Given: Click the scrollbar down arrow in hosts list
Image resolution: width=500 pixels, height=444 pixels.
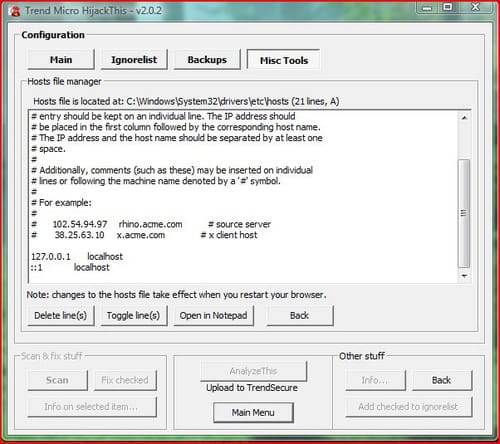Looking at the screenshot, I should pyautogui.click(x=464, y=276).
